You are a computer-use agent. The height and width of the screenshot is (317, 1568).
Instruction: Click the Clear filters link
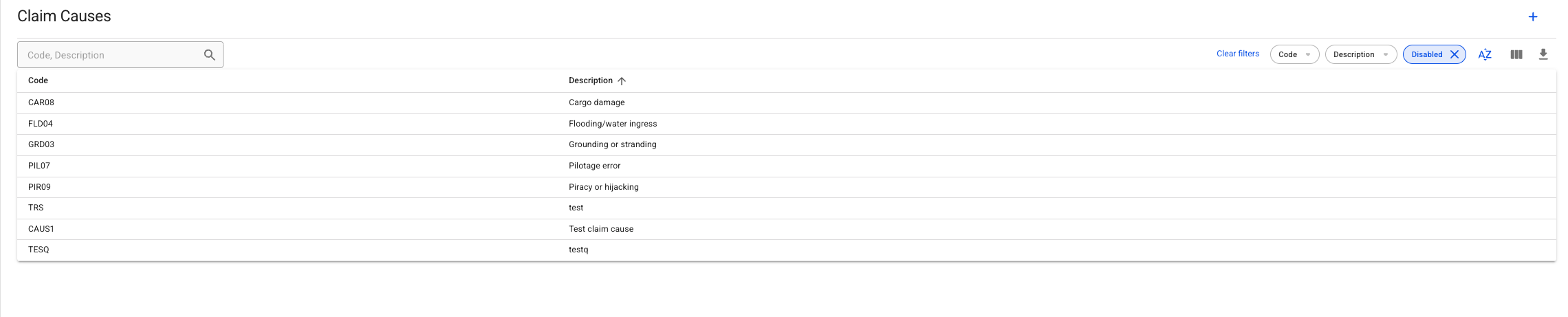(1238, 54)
